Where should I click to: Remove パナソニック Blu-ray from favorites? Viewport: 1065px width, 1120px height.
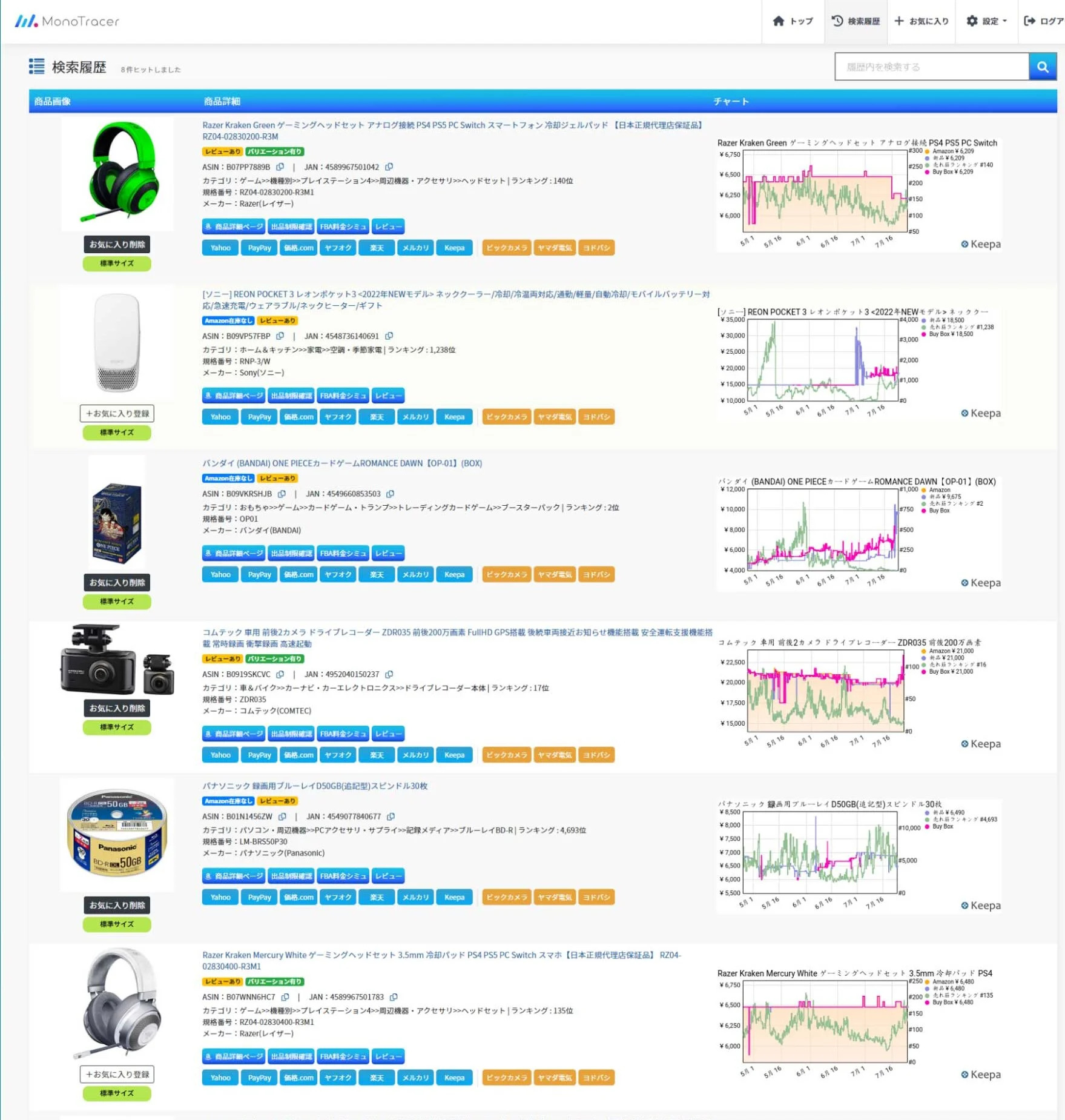(117, 905)
